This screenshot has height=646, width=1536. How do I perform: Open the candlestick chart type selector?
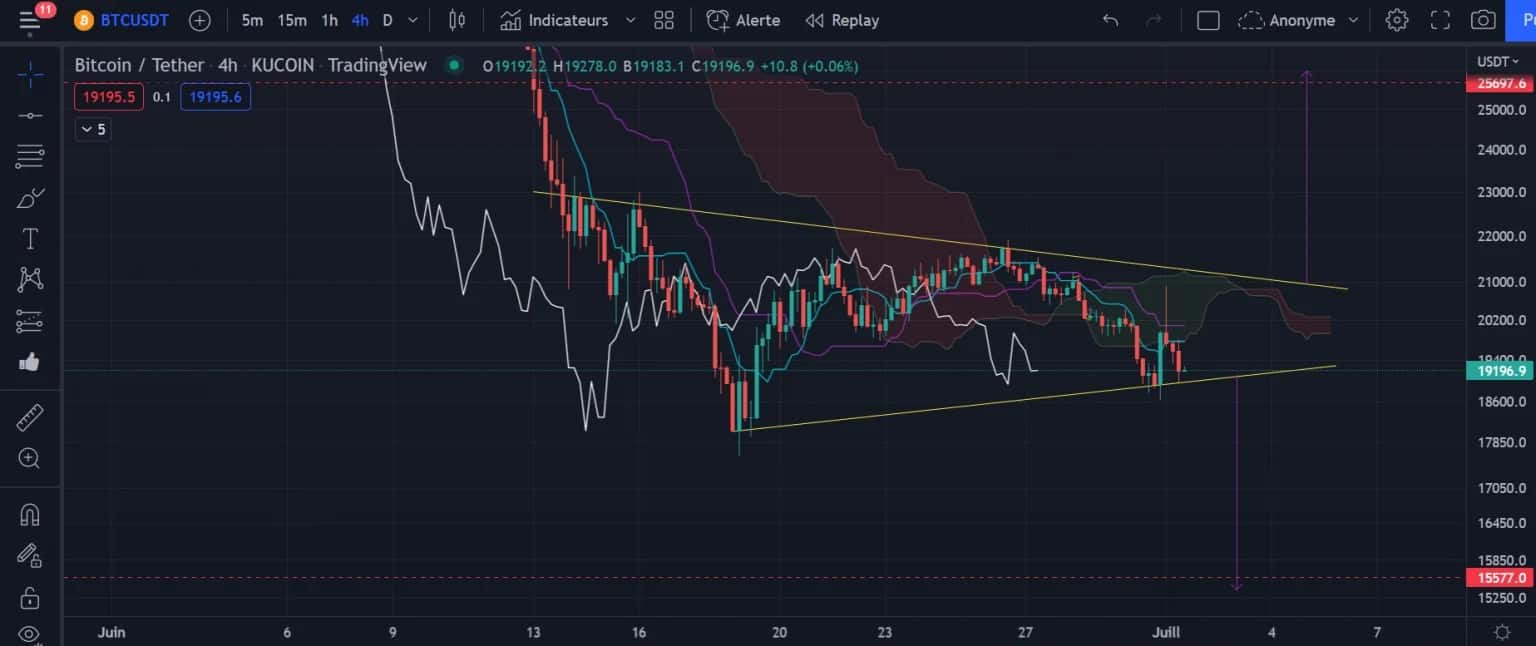coord(457,20)
